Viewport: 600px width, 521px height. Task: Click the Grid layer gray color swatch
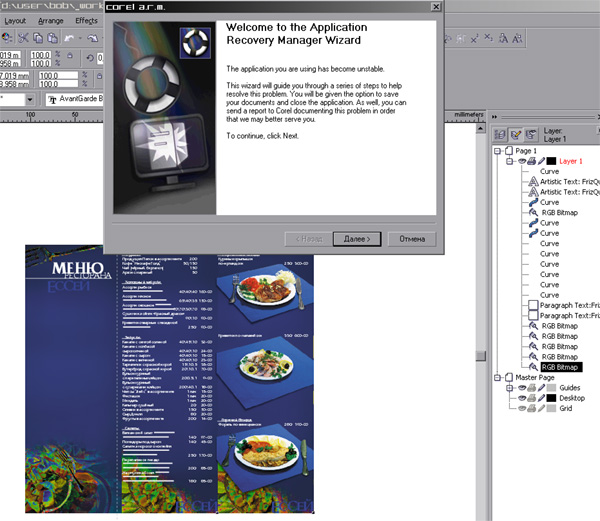(x=551, y=409)
